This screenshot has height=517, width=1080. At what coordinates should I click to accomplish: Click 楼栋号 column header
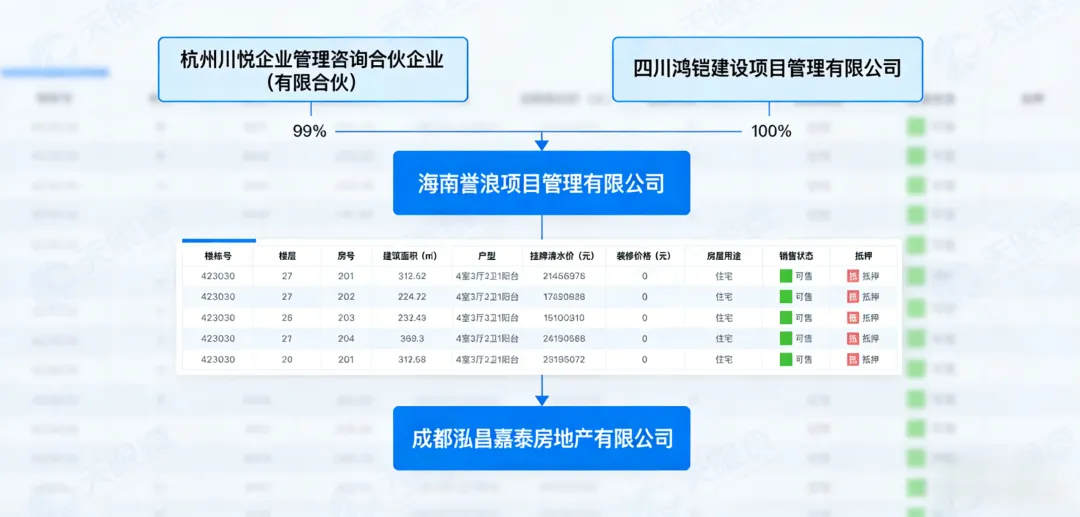[x=218, y=256]
